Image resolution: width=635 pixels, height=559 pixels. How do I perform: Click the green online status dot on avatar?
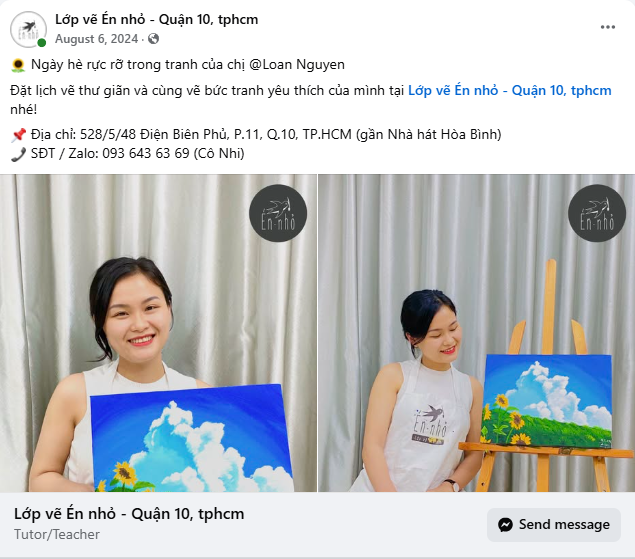tap(41, 43)
